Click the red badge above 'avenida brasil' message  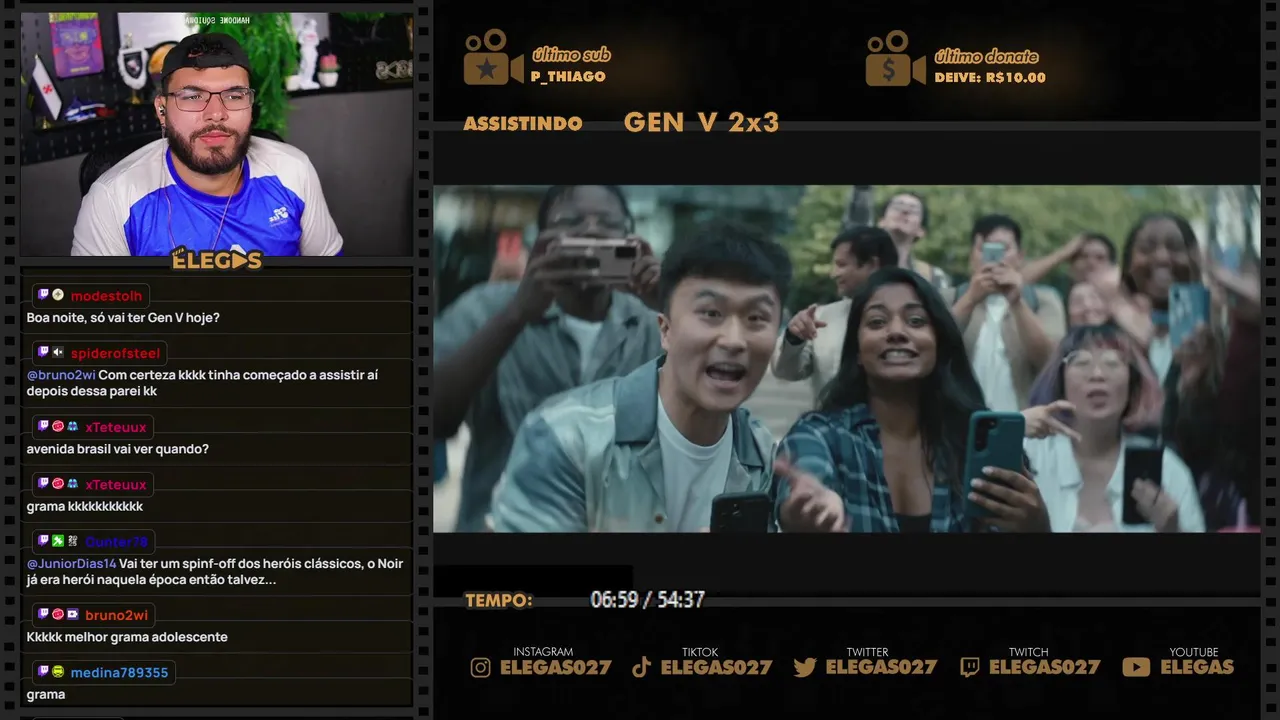pos(58,426)
